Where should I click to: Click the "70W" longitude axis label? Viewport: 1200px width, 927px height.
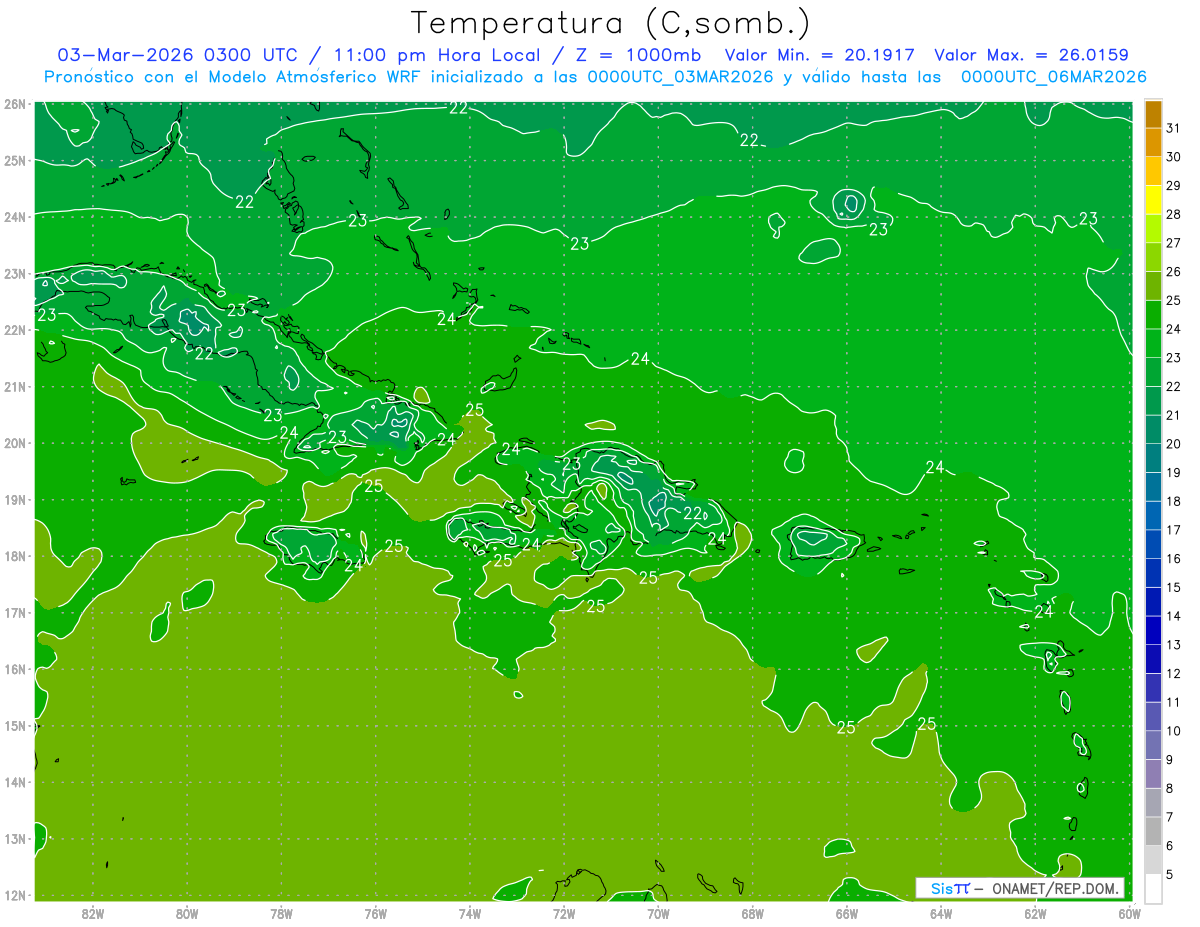(x=658, y=913)
